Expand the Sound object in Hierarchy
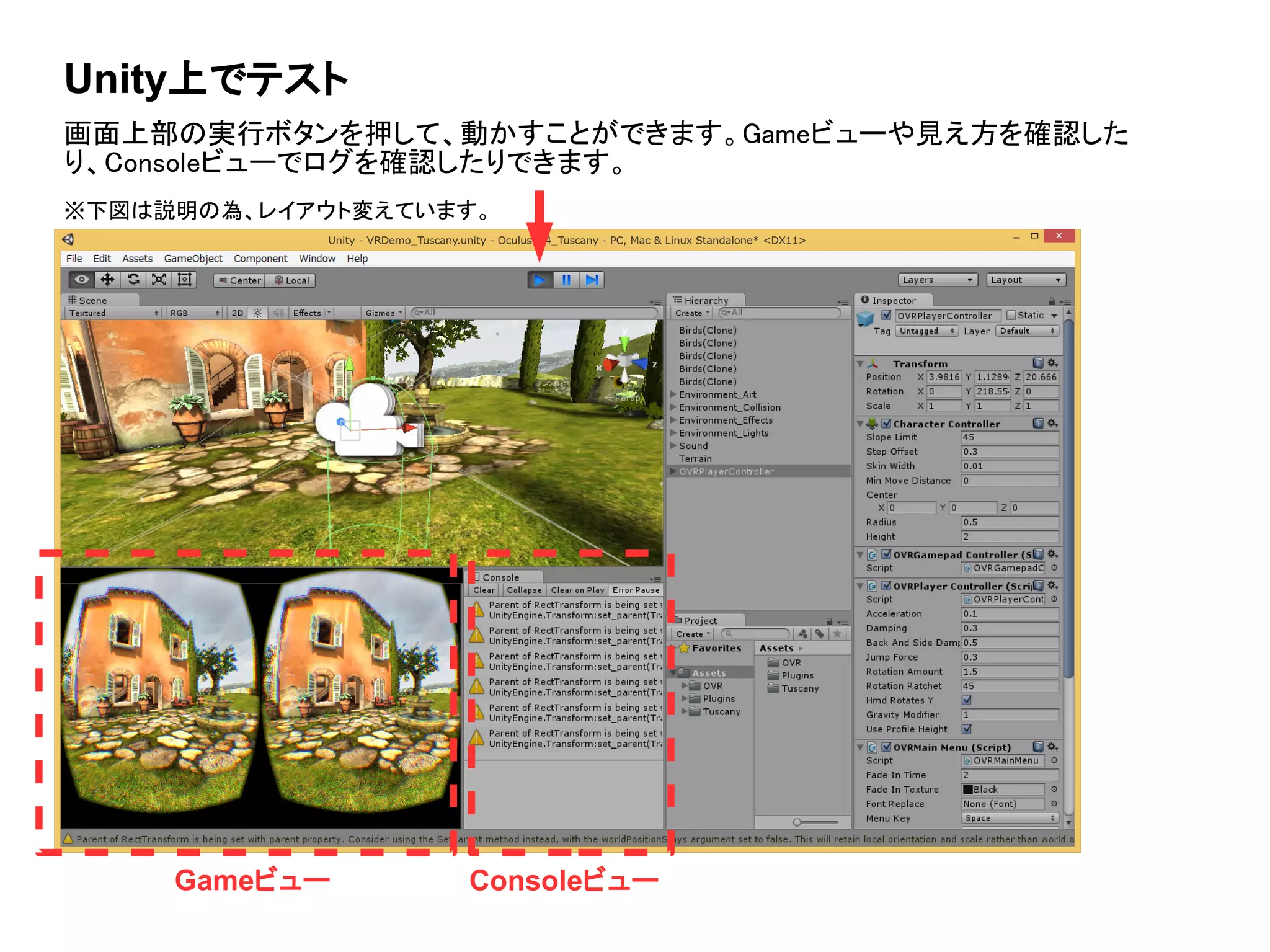The height and width of the screenshot is (952, 1270). click(673, 445)
